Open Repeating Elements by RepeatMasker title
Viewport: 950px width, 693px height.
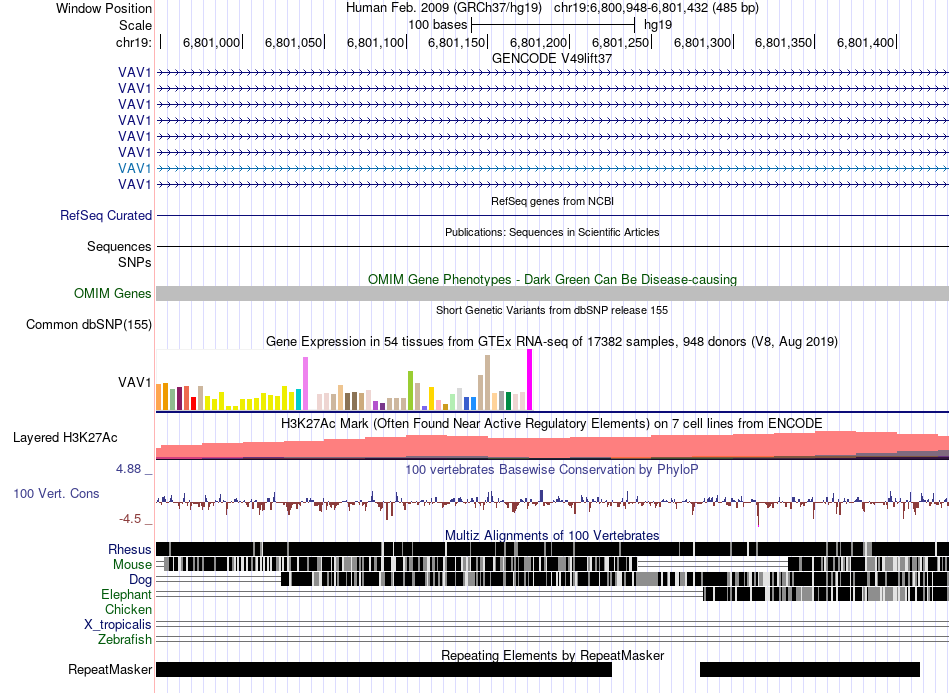click(x=552, y=655)
